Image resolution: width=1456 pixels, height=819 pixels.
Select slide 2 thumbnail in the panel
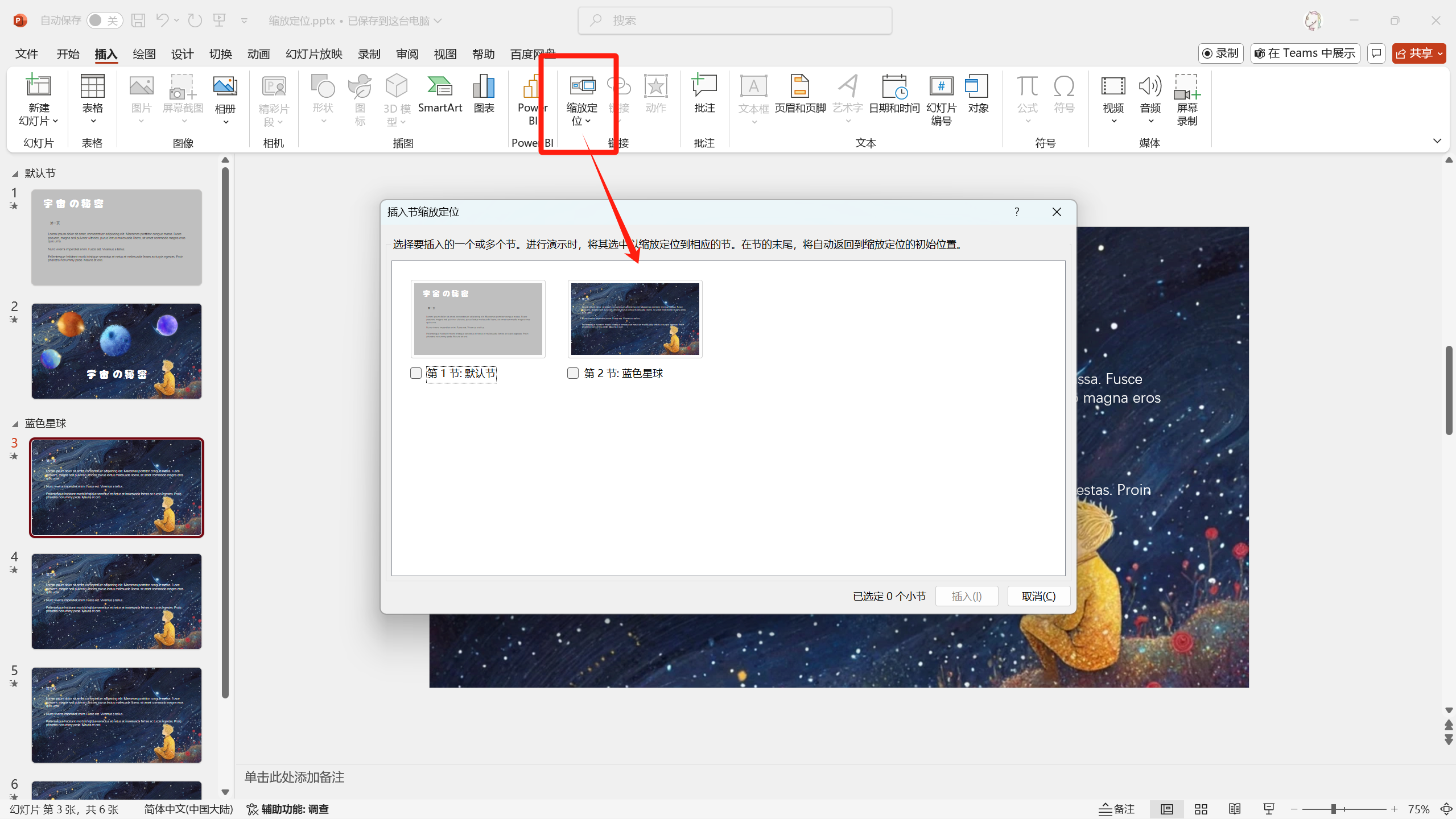(117, 351)
